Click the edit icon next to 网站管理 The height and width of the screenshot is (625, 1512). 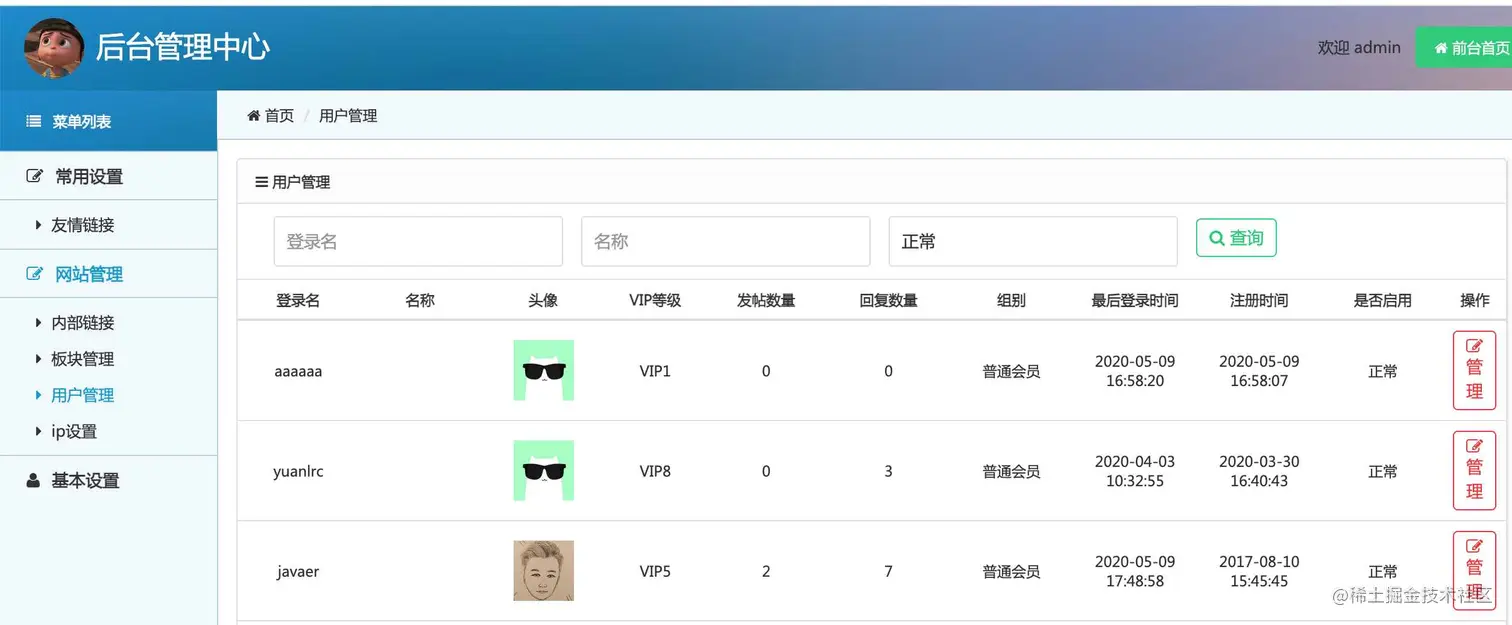pos(35,274)
